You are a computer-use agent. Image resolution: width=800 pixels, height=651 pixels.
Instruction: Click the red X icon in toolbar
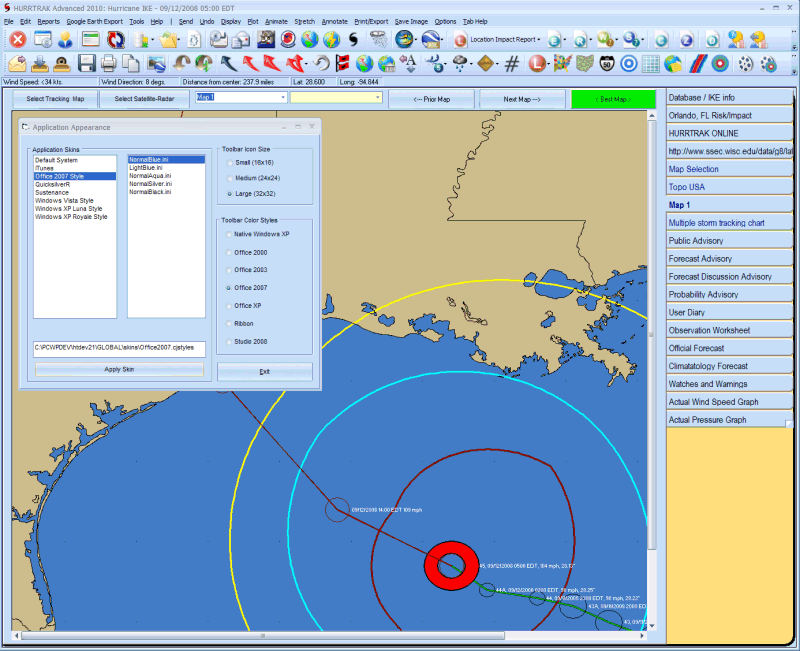pos(17,40)
